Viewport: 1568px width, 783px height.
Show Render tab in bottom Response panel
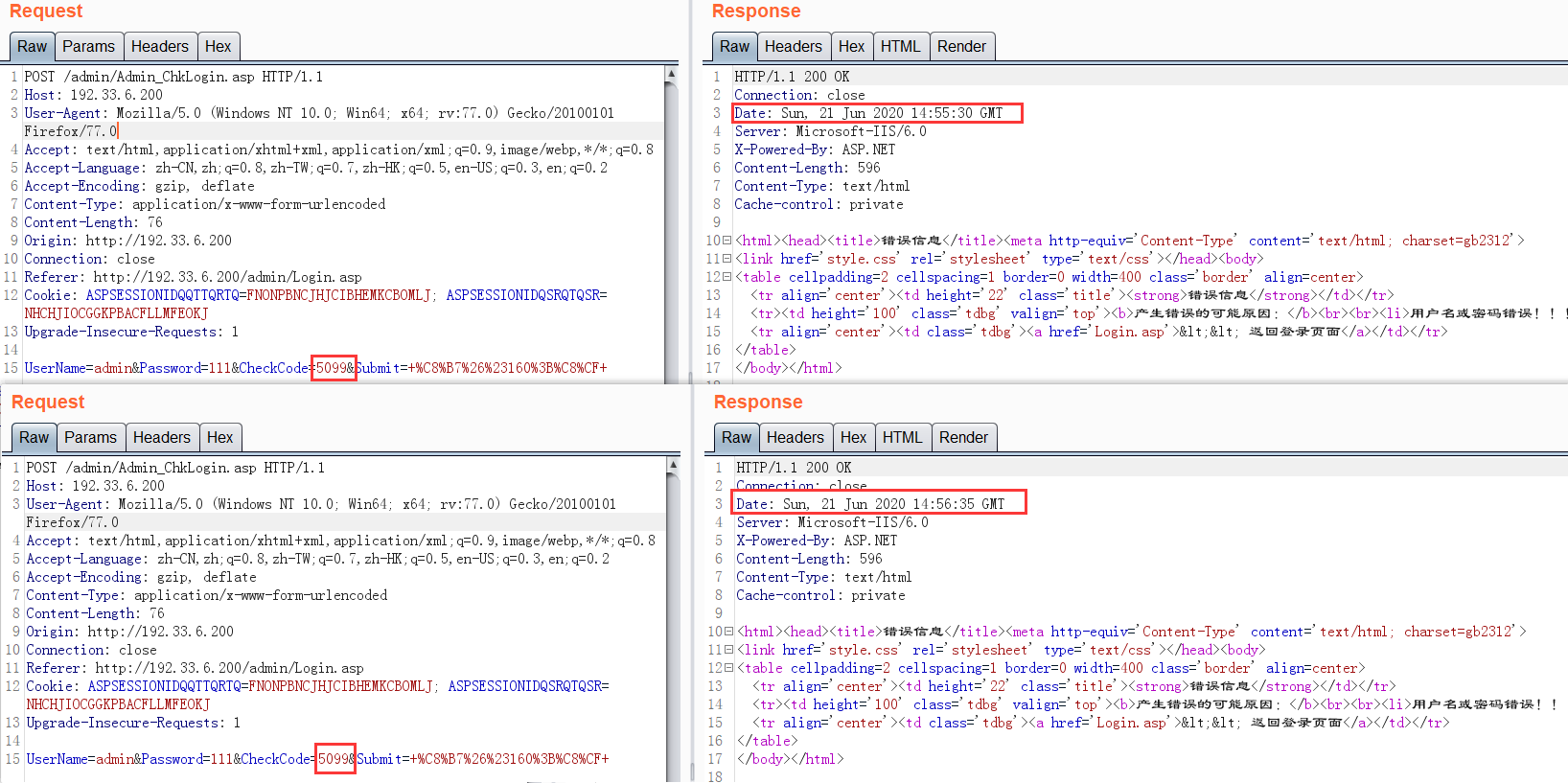click(963, 437)
